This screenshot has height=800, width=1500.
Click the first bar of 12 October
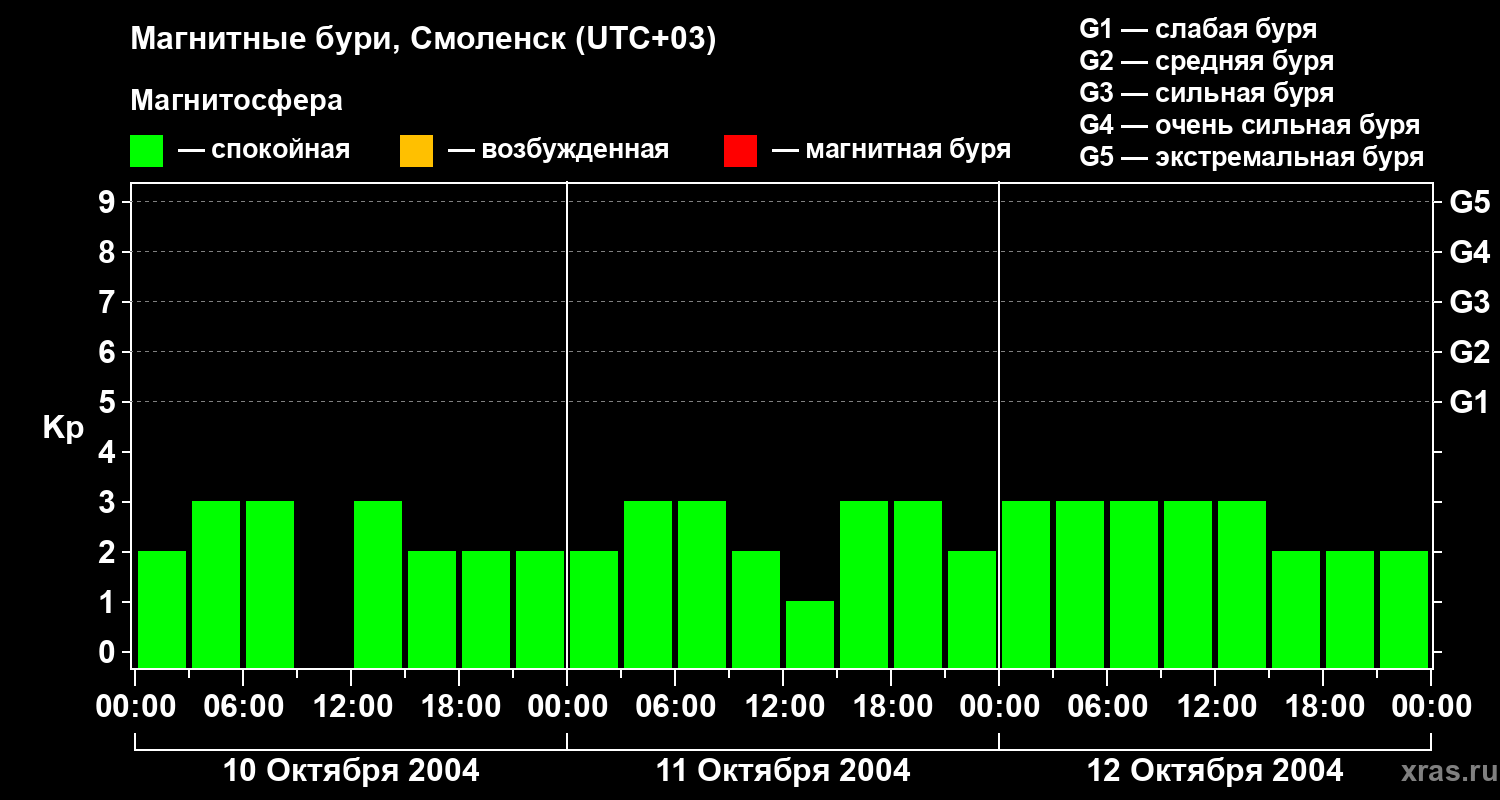coord(1026,584)
